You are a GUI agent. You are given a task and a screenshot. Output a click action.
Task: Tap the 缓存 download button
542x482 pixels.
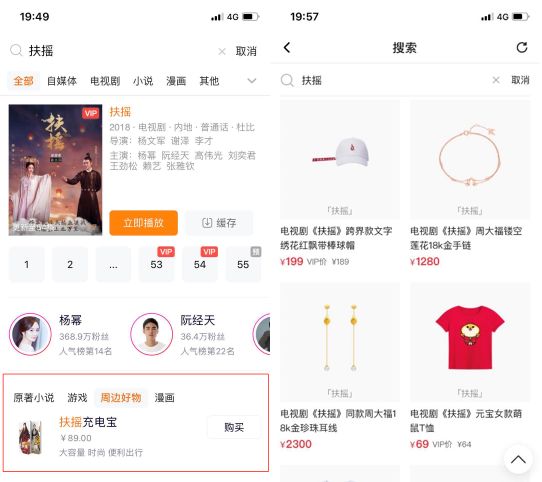click(x=219, y=223)
